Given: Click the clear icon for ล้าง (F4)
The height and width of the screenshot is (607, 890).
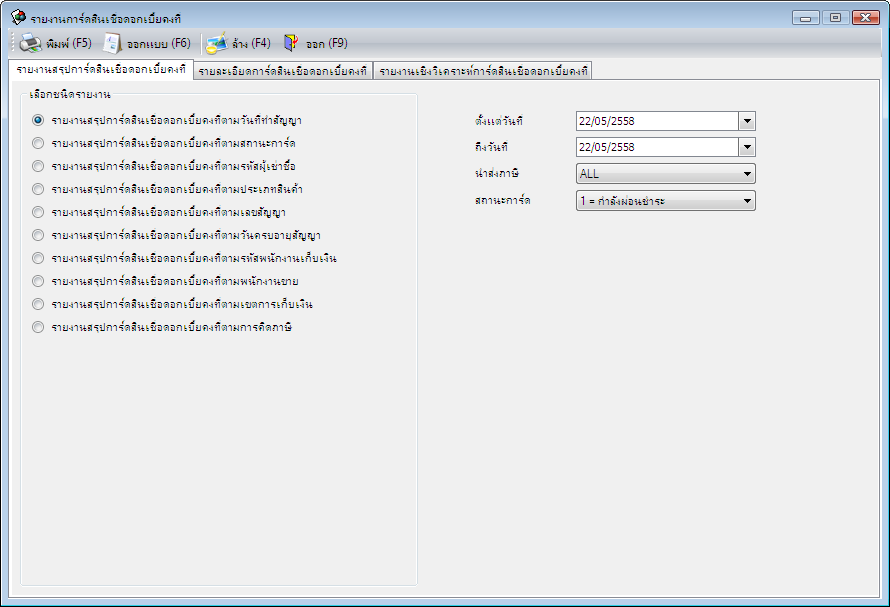Looking at the screenshot, I should click(x=216, y=43).
